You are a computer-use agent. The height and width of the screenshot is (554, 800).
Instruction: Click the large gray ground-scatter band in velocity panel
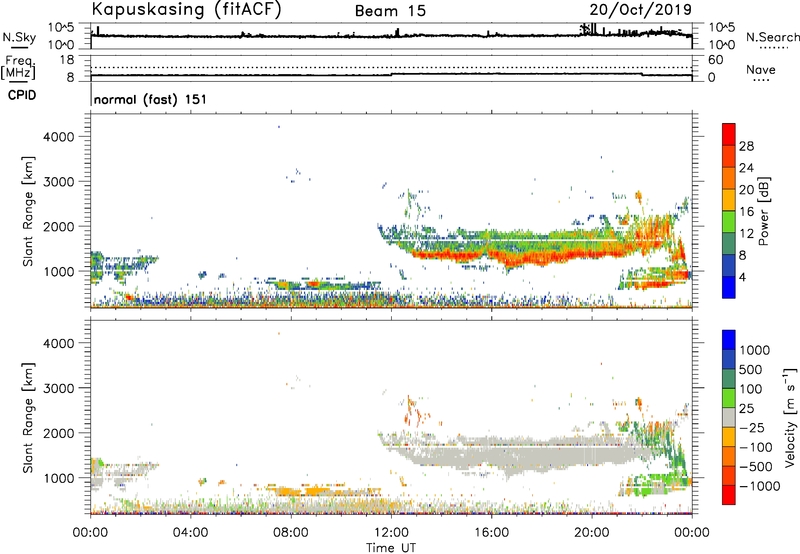[520, 453]
